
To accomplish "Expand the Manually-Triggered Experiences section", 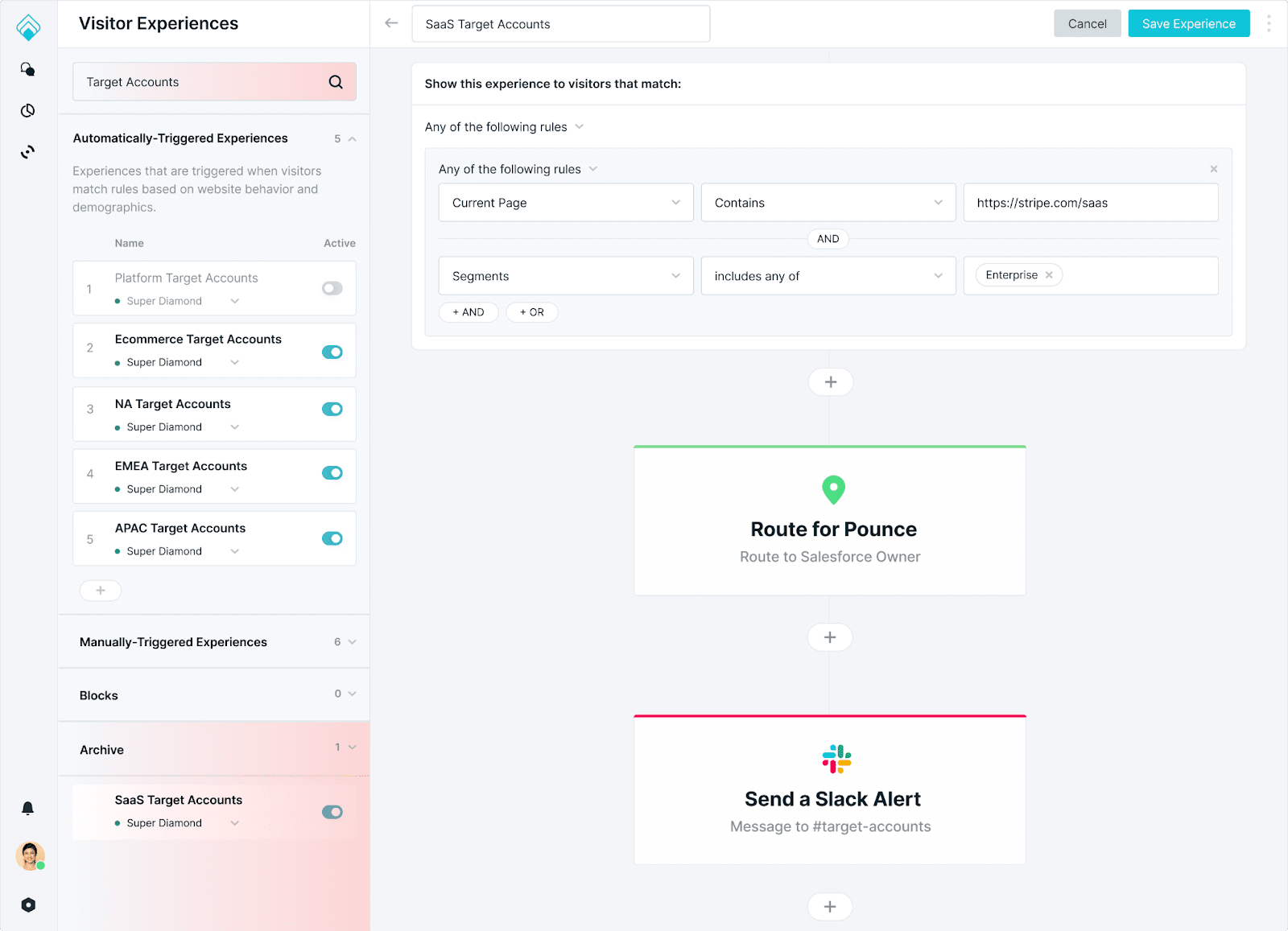I will click(214, 642).
